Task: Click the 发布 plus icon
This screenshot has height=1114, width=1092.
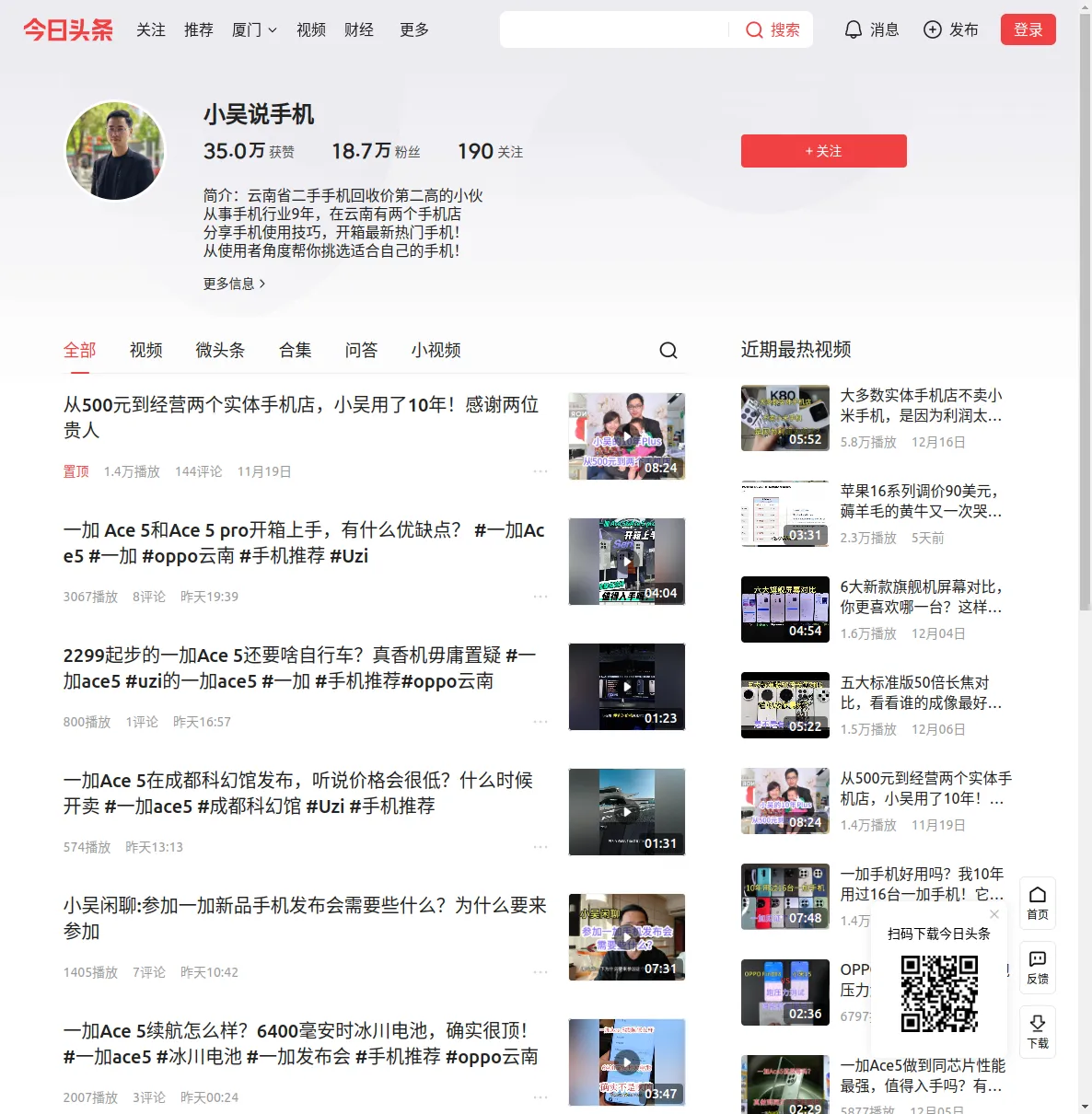Action: coord(933,29)
